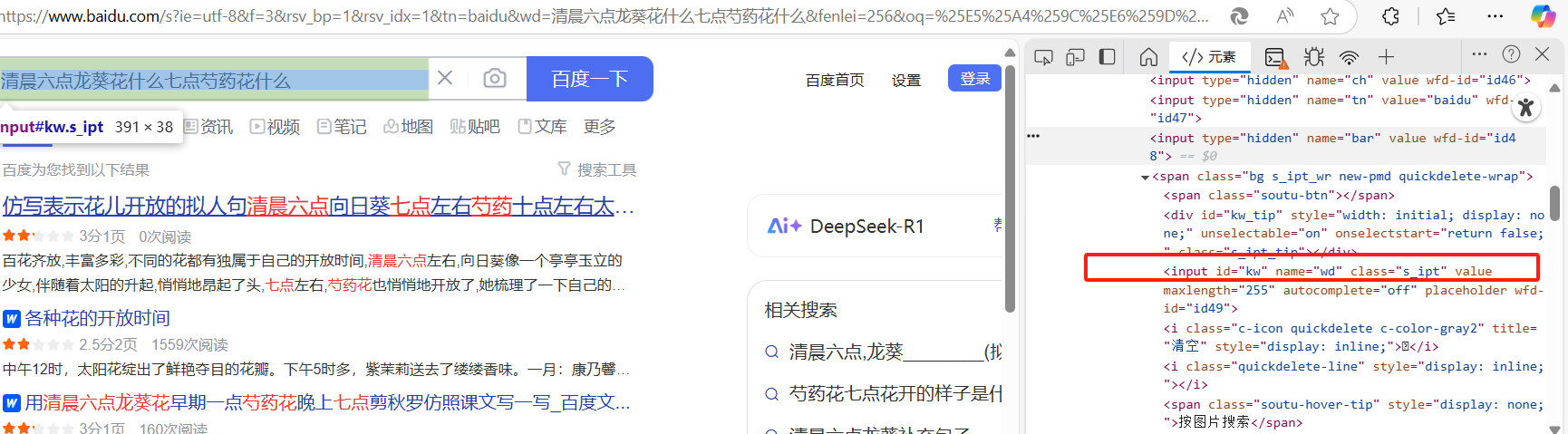This screenshot has height=434, width=1568.
Task: Switch to the 视频 search tab
Action: (x=276, y=127)
